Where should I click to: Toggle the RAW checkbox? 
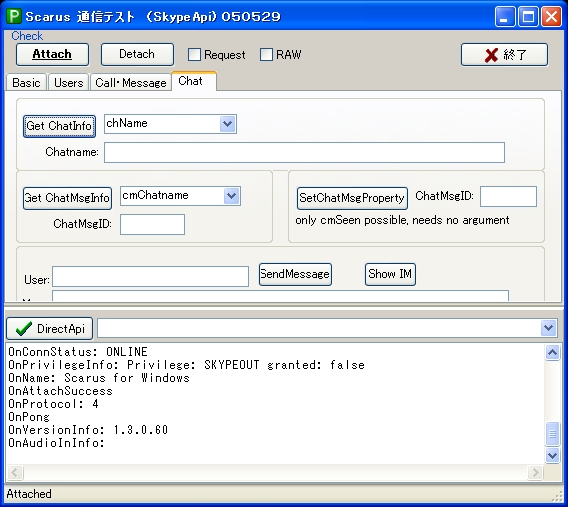click(266, 55)
